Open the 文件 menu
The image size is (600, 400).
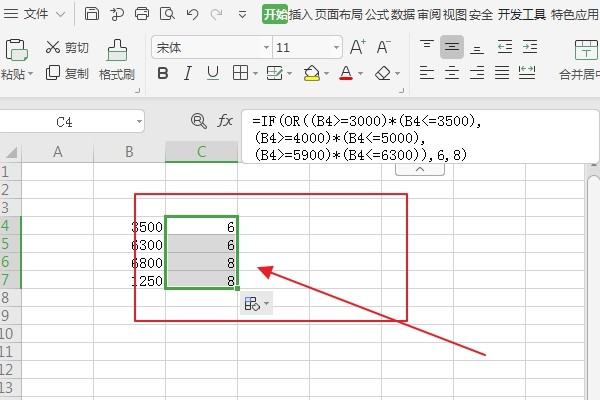[x=34, y=14]
